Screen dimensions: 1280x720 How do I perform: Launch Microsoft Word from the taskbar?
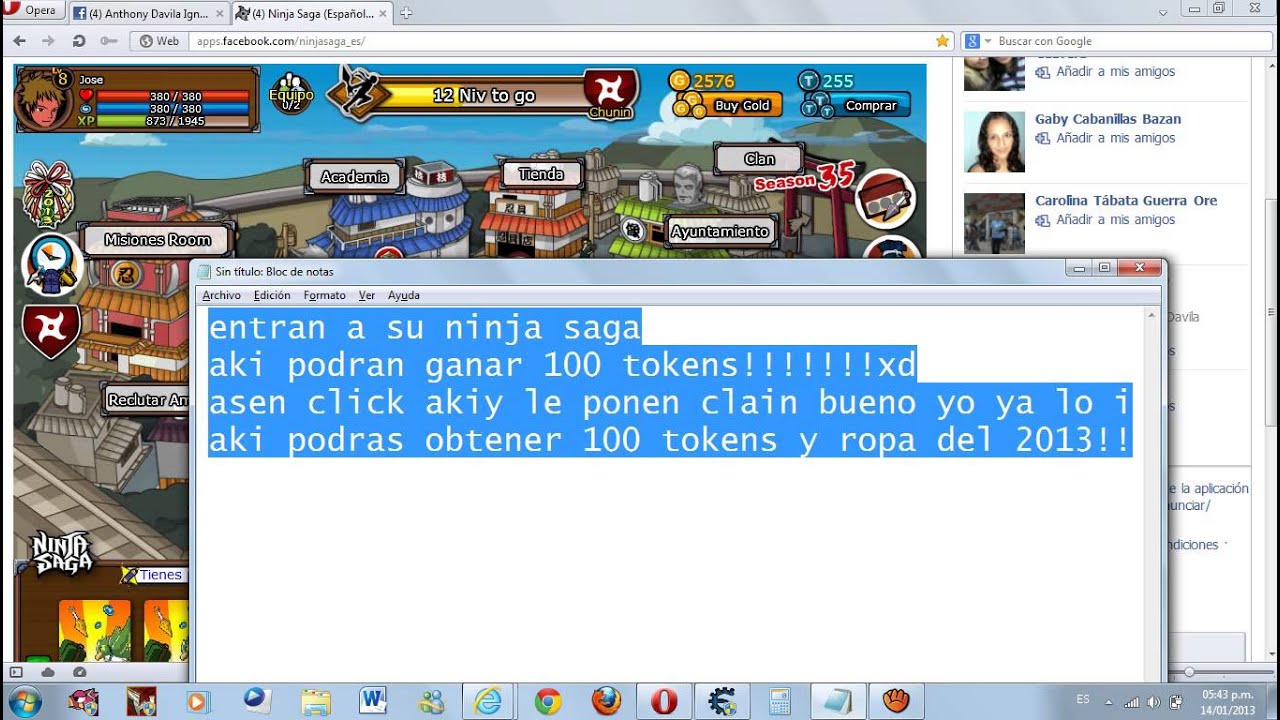click(x=373, y=701)
